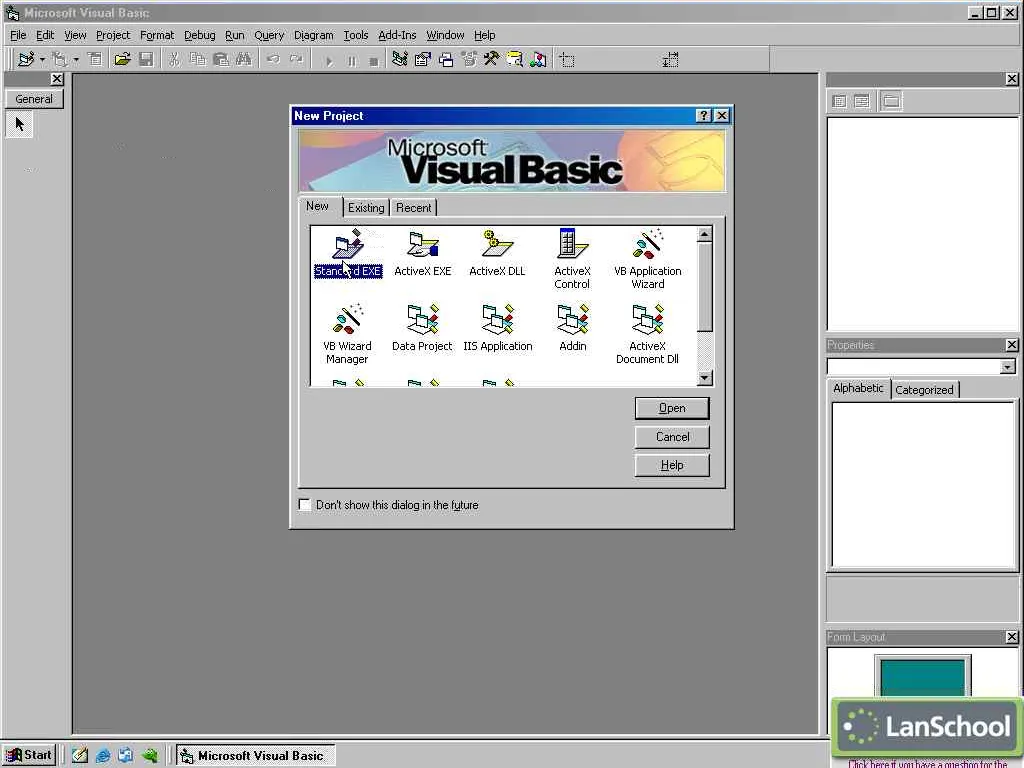
Task: Click the Internet Explorer quick launch icon
Action: (x=103, y=756)
